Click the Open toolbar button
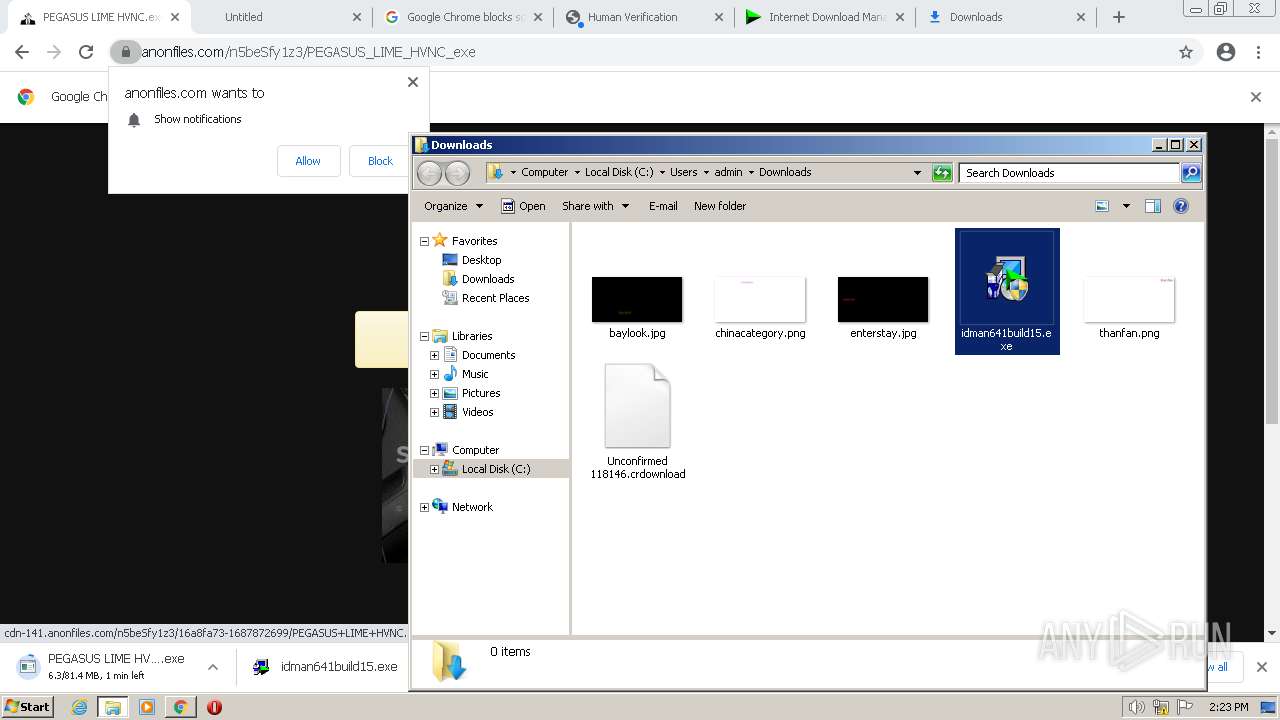This screenshot has width=1280, height=720. point(523,206)
